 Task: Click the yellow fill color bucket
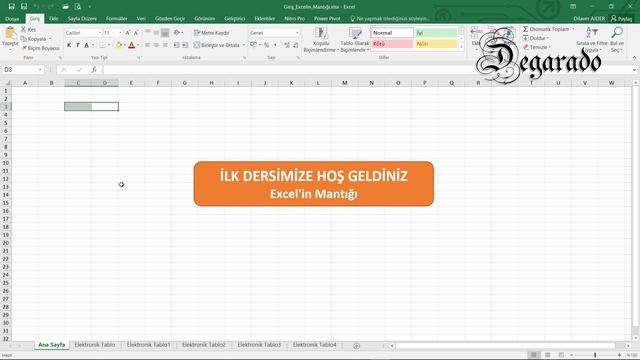[119, 45]
